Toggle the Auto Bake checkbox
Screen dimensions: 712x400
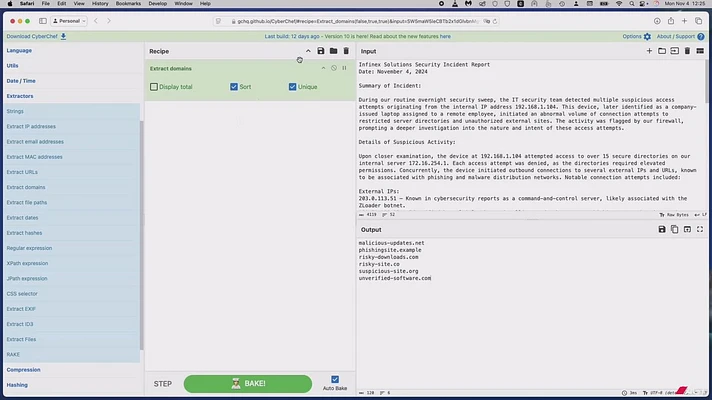(x=335, y=379)
